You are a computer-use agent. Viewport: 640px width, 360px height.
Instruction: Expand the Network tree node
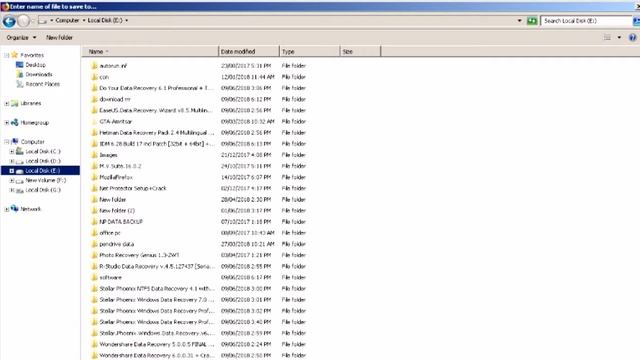7,209
